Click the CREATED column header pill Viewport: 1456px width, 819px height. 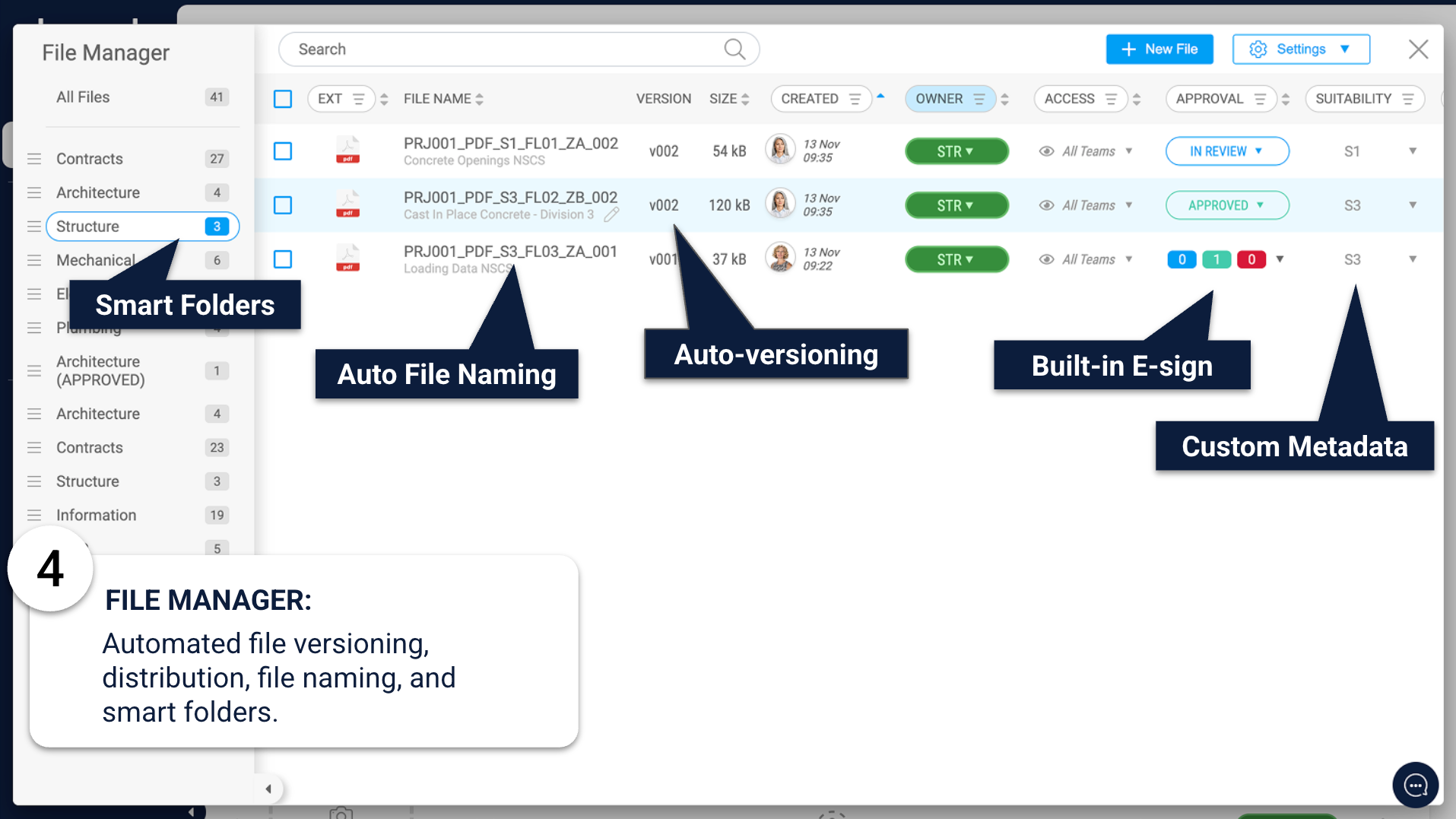coord(821,99)
